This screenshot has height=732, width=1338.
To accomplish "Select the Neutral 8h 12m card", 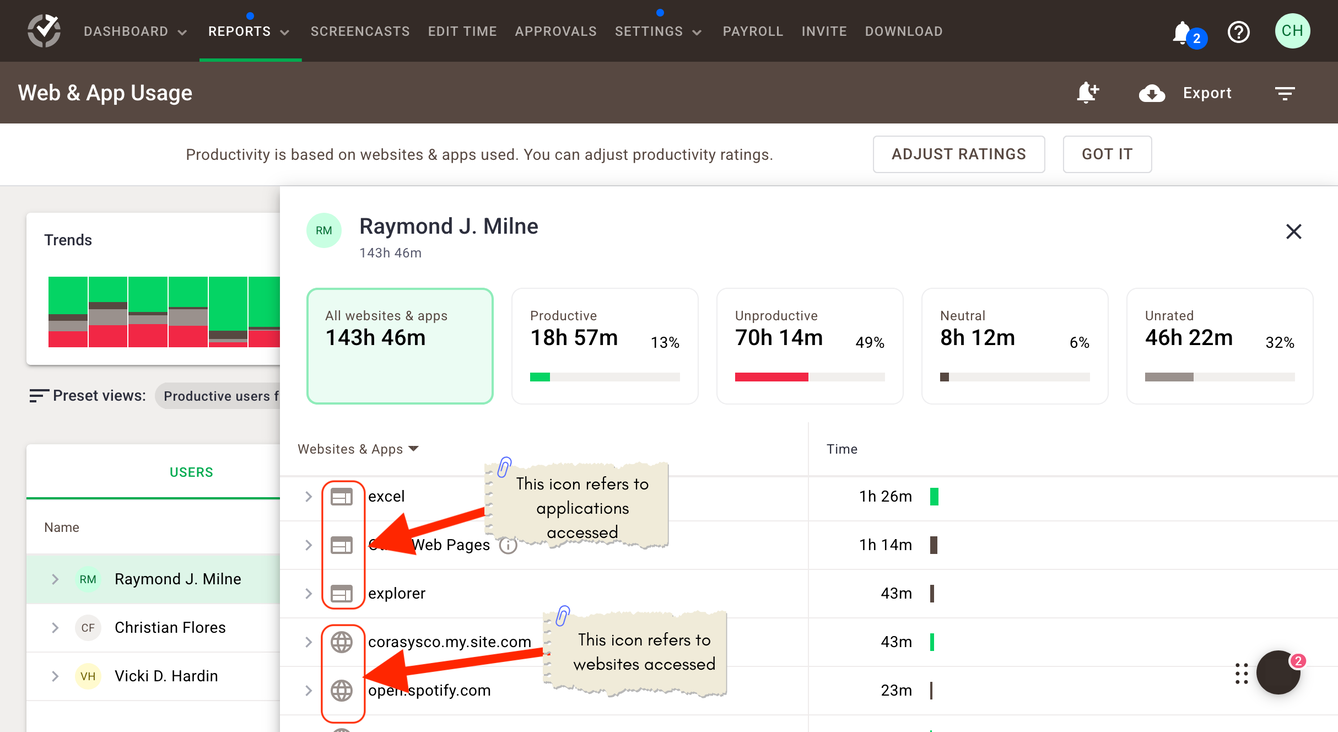I will [1015, 346].
